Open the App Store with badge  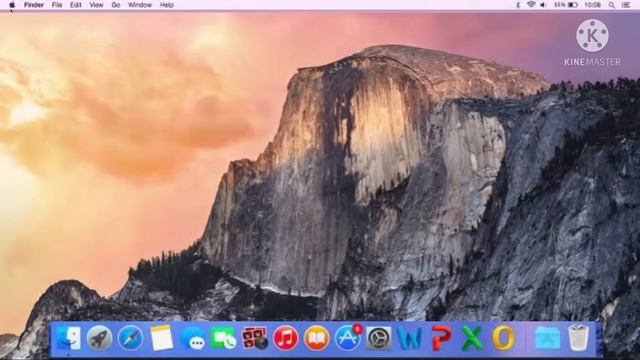pyautogui.click(x=348, y=337)
